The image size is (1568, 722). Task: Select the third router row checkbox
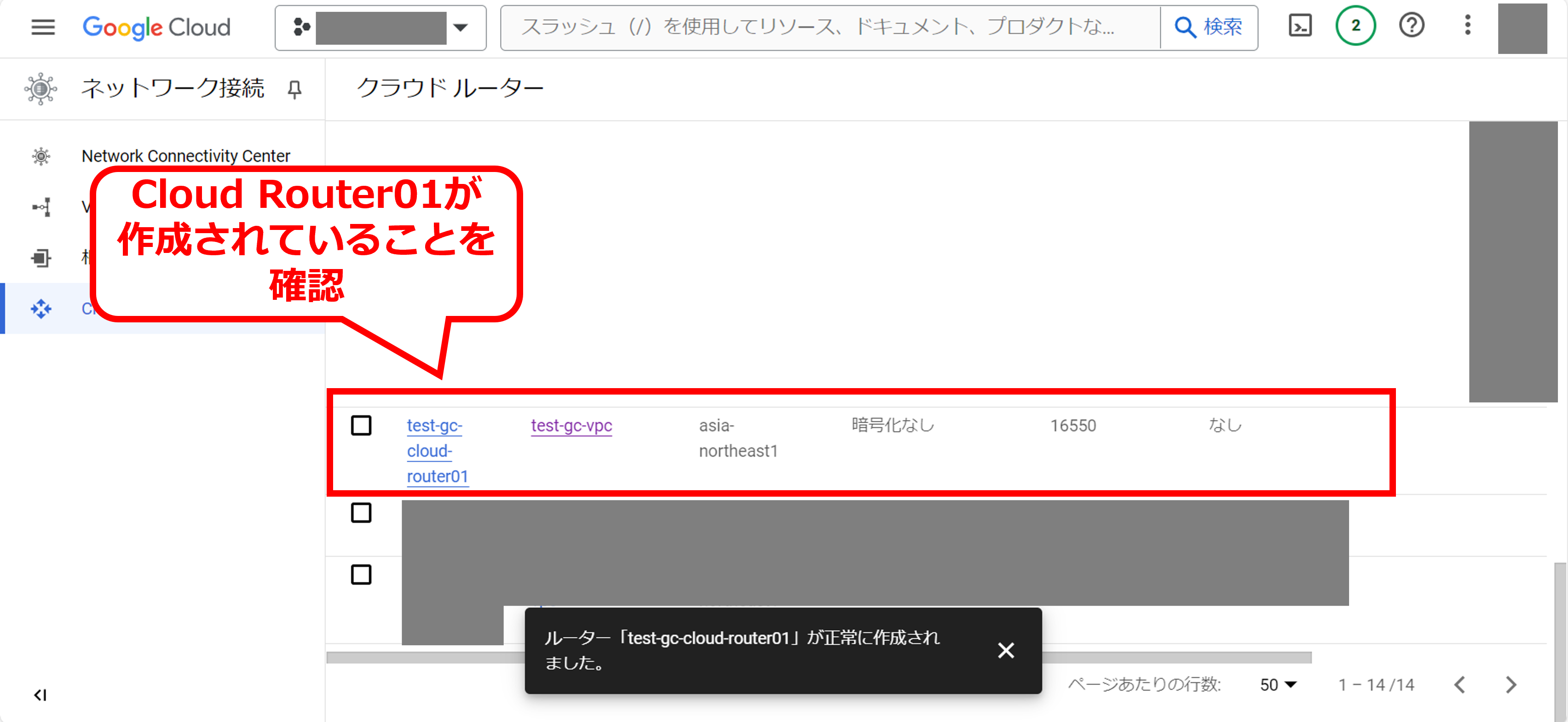(361, 574)
